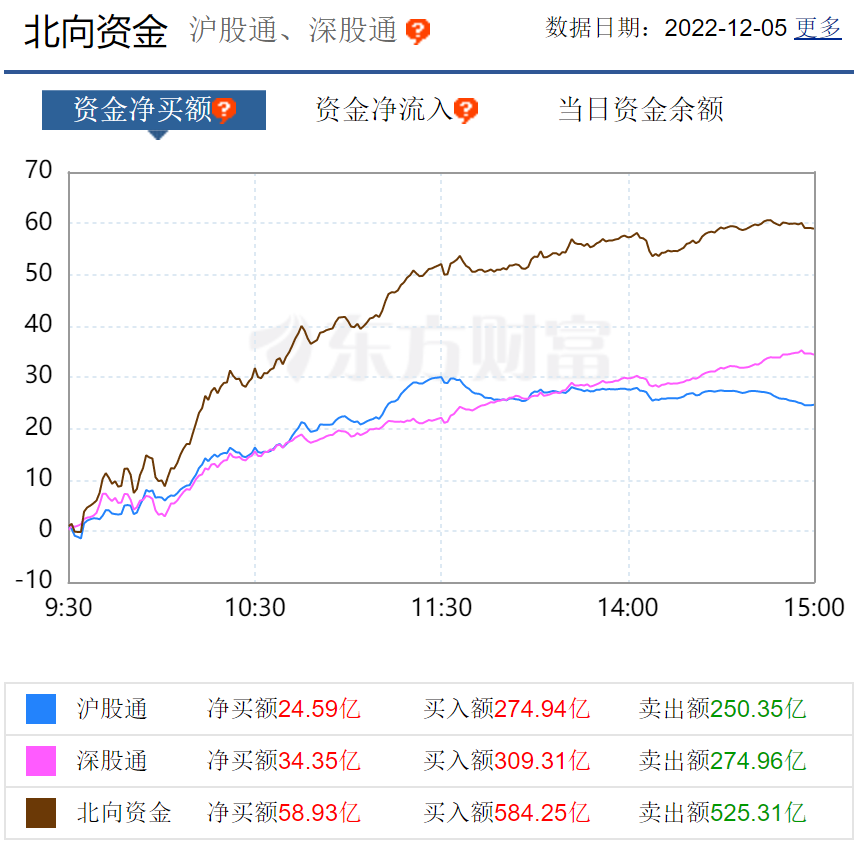Viewport: 854px width, 849px height.
Task: Click the 14:00 time axis label
Action: point(628,607)
